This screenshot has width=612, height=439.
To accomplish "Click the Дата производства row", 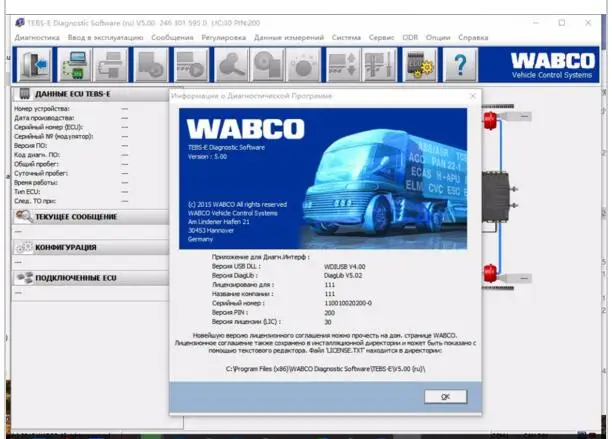I will point(71,118).
